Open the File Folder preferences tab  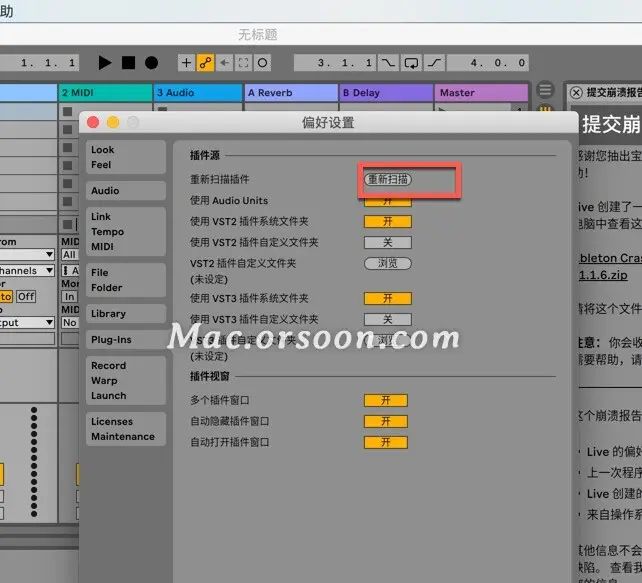[126, 280]
